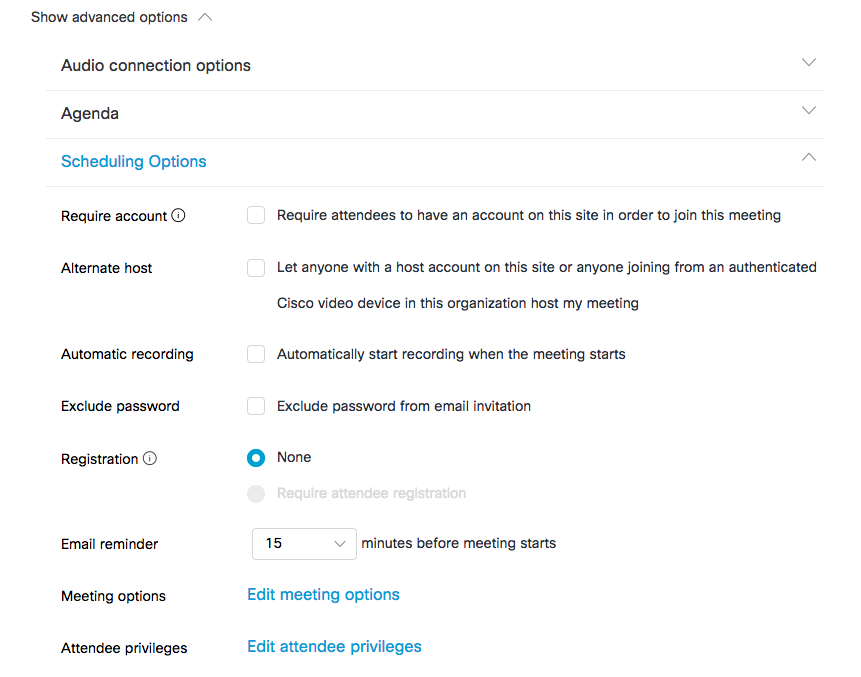Viewport: 861px width, 677px height.
Task: Enable the Automatic recording checkbox
Action: (x=256, y=354)
